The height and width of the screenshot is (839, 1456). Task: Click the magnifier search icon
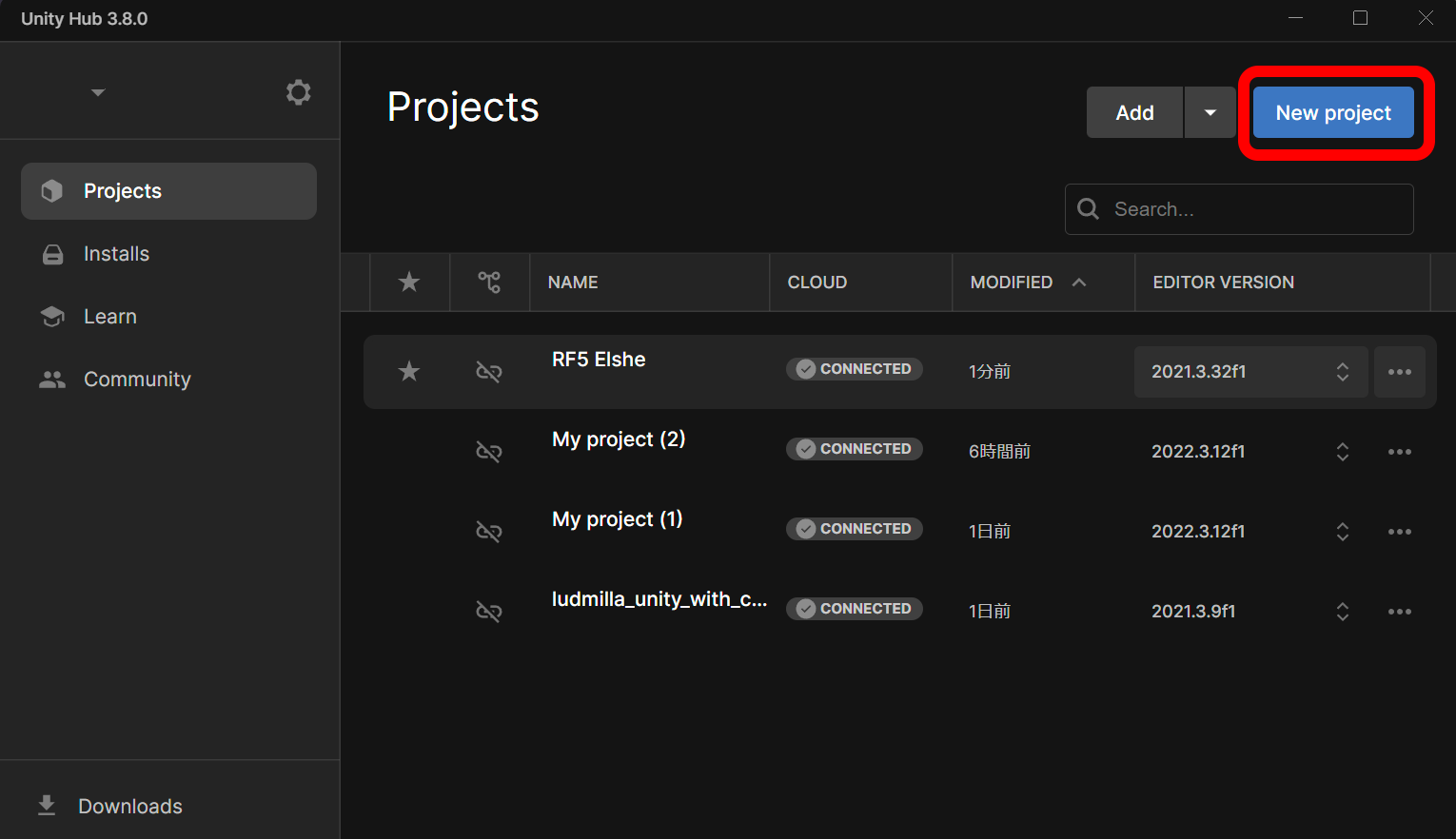tap(1088, 209)
